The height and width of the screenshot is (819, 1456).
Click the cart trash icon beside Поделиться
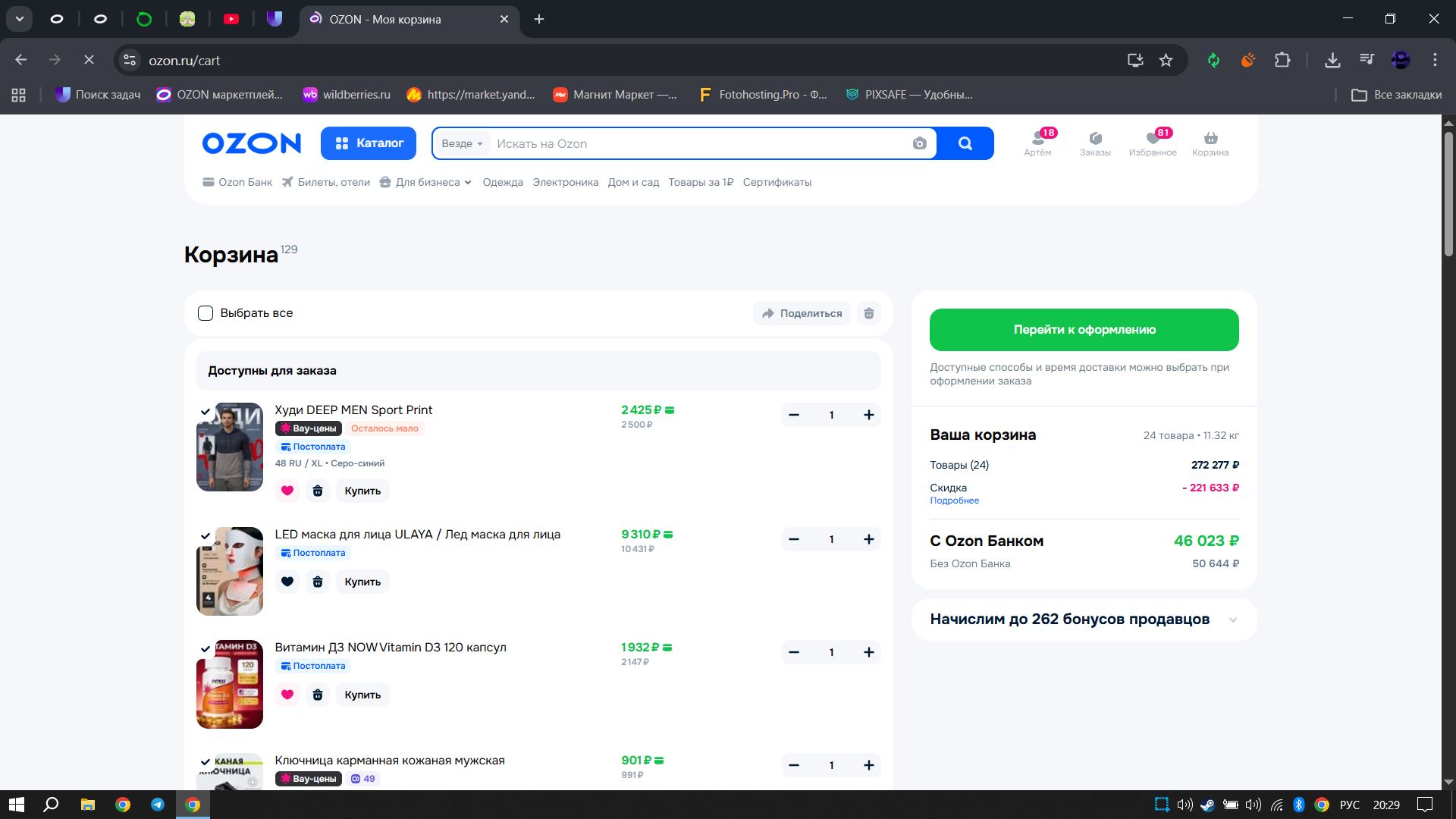pos(869,313)
